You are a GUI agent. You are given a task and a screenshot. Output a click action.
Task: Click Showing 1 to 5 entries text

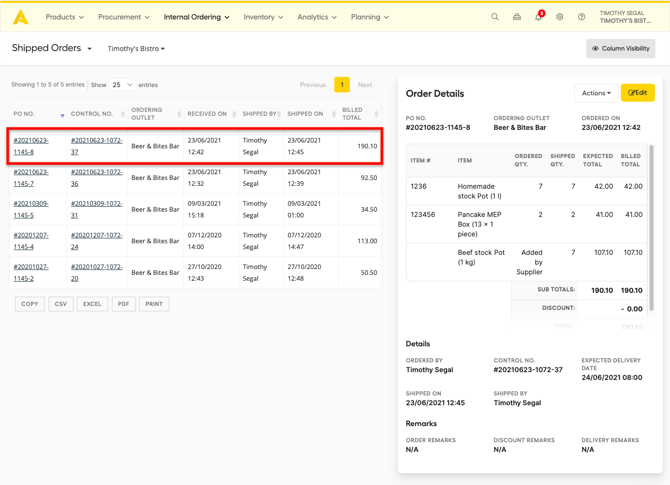pos(48,85)
